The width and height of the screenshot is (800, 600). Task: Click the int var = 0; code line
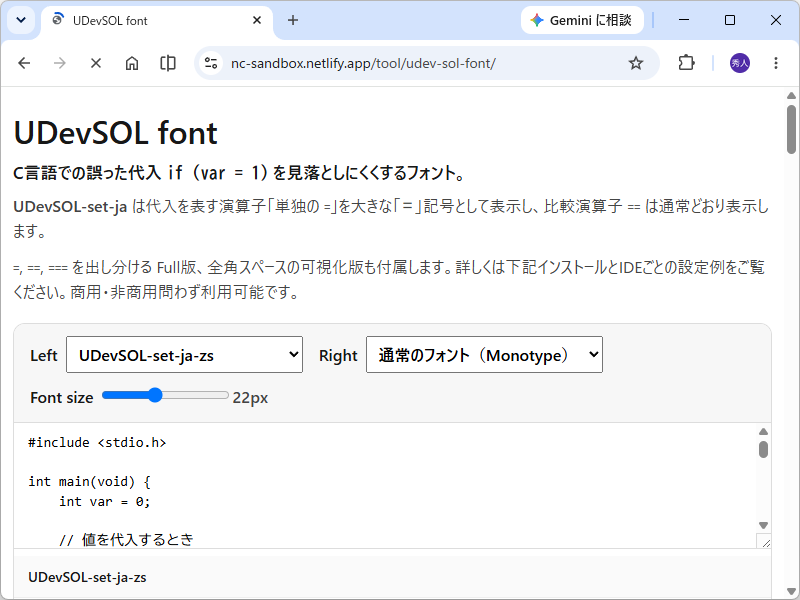coord(105,502)
